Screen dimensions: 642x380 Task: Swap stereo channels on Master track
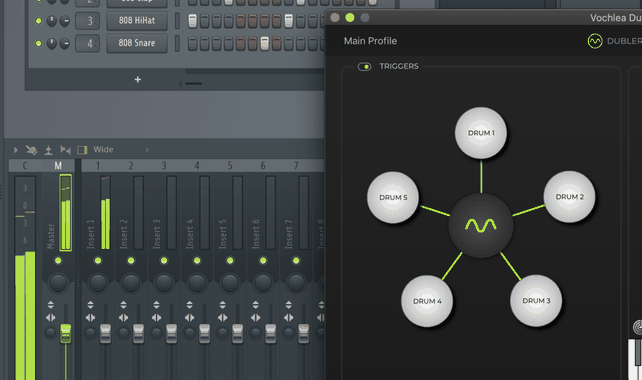(x=51, y=317)
